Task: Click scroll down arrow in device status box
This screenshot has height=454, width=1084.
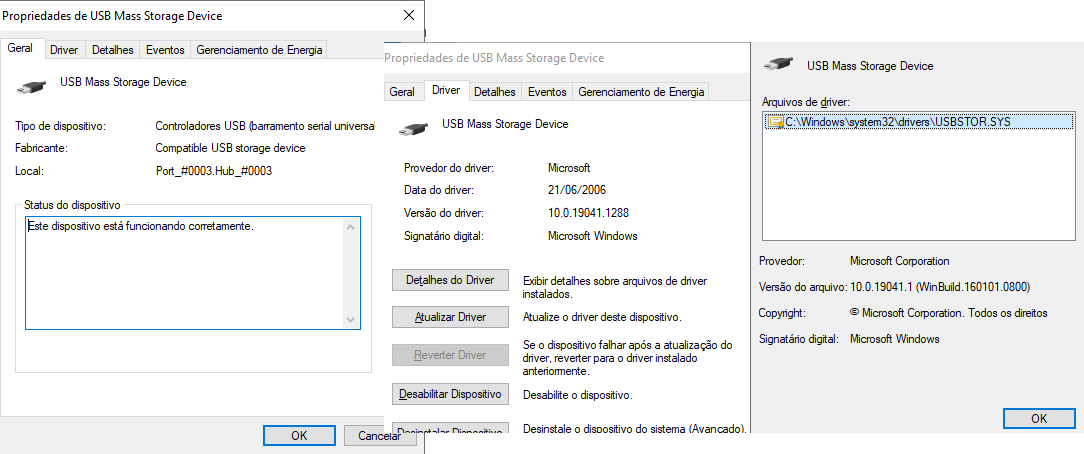Action: [x=350, y=319]
